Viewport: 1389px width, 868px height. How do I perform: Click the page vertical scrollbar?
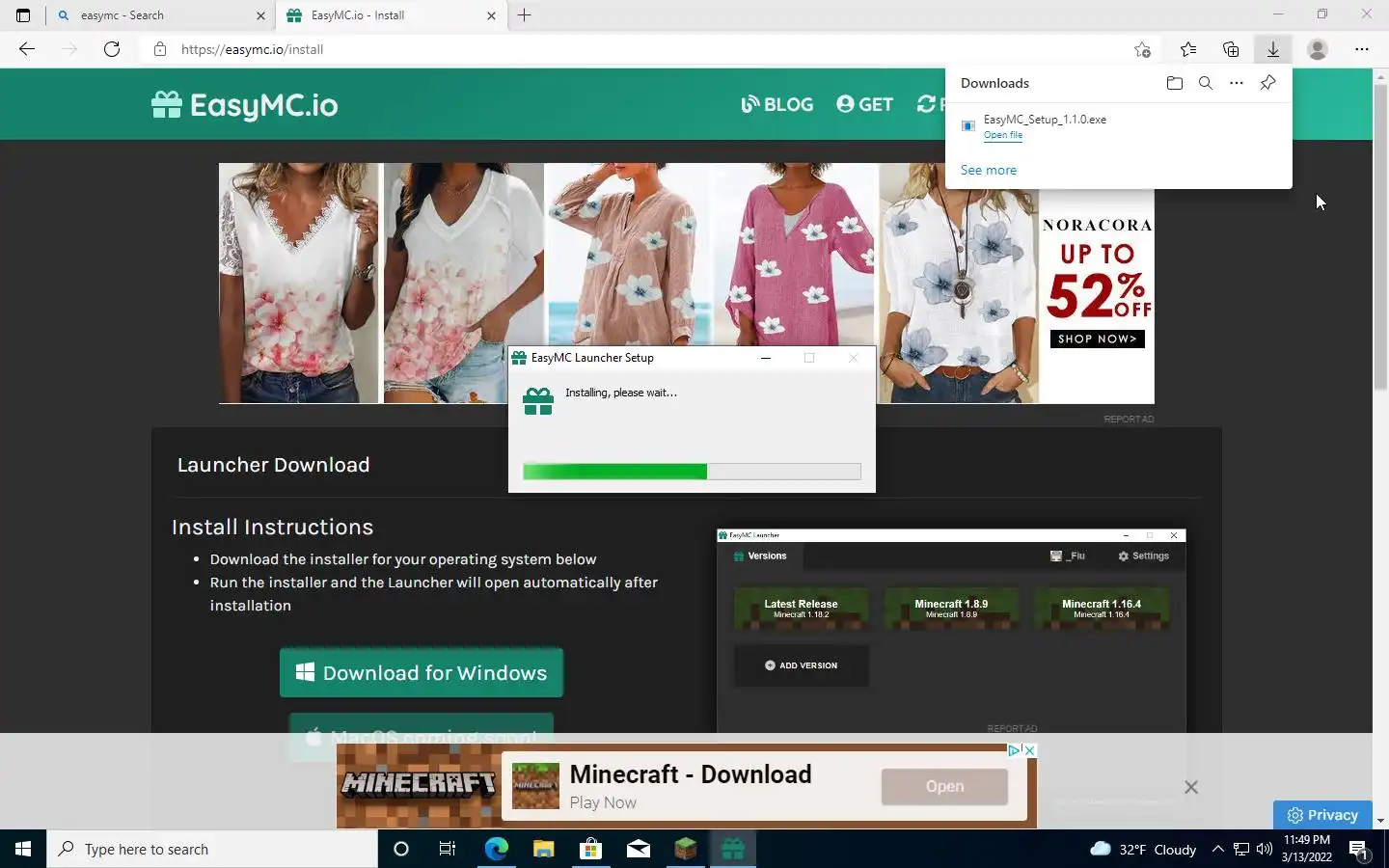tap(1380, 237)
